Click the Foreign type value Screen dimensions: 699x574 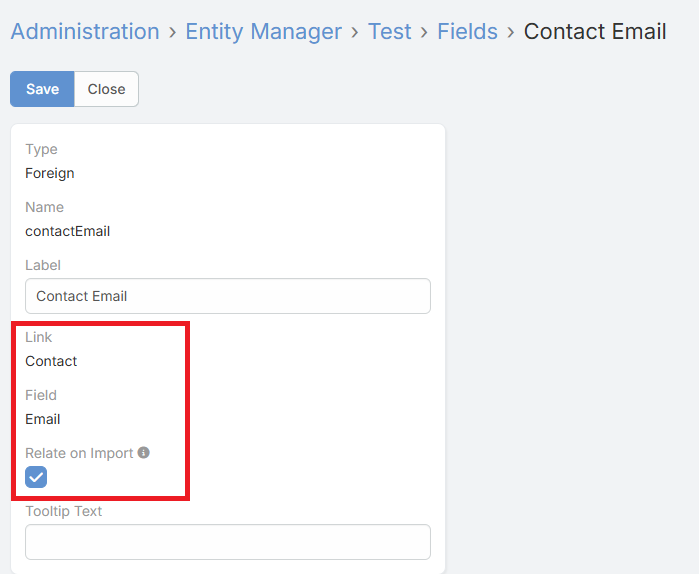(x=50, y=173)
